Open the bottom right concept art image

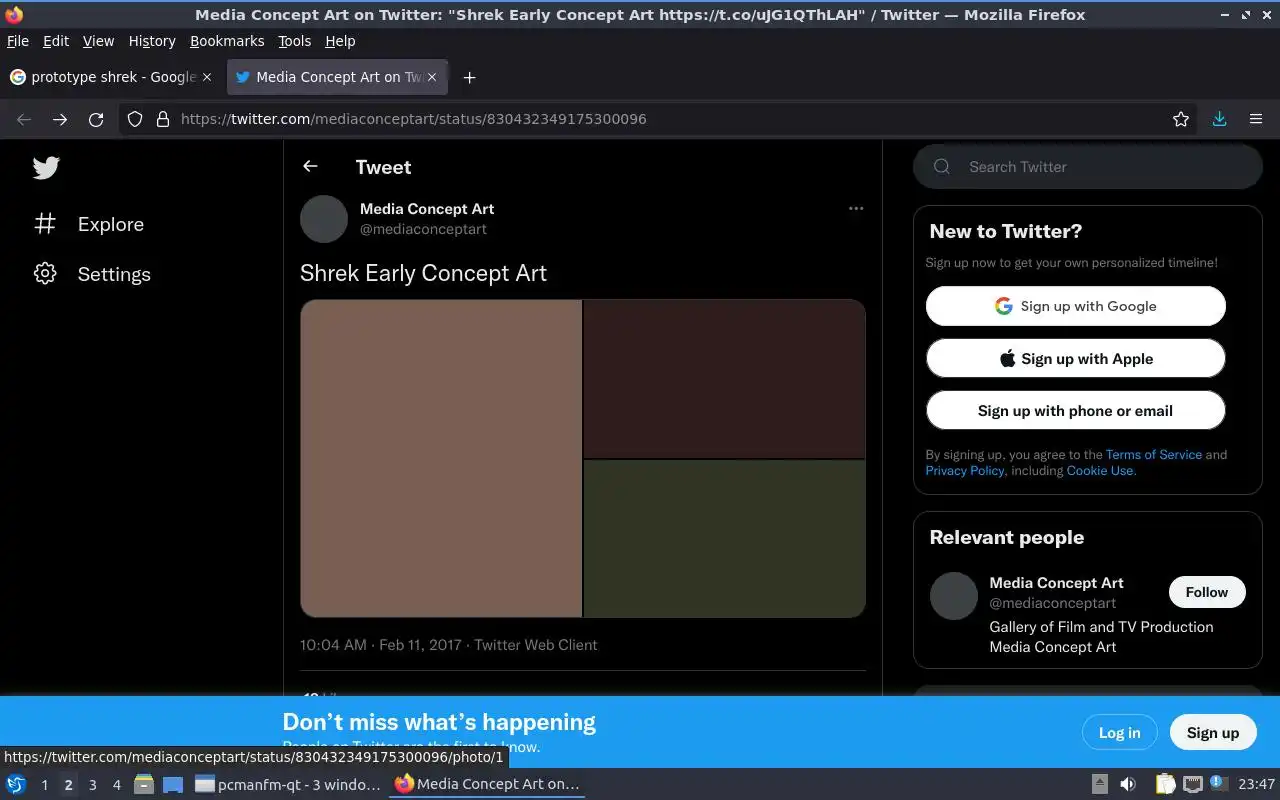(x=724, y=538)
